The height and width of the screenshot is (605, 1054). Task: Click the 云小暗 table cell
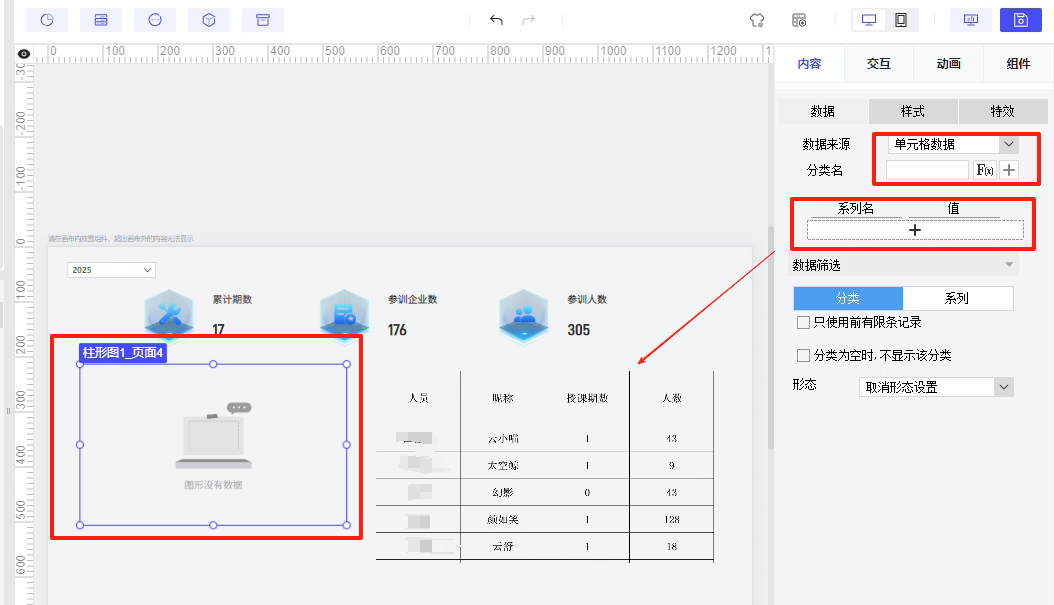tap(503, 438)
